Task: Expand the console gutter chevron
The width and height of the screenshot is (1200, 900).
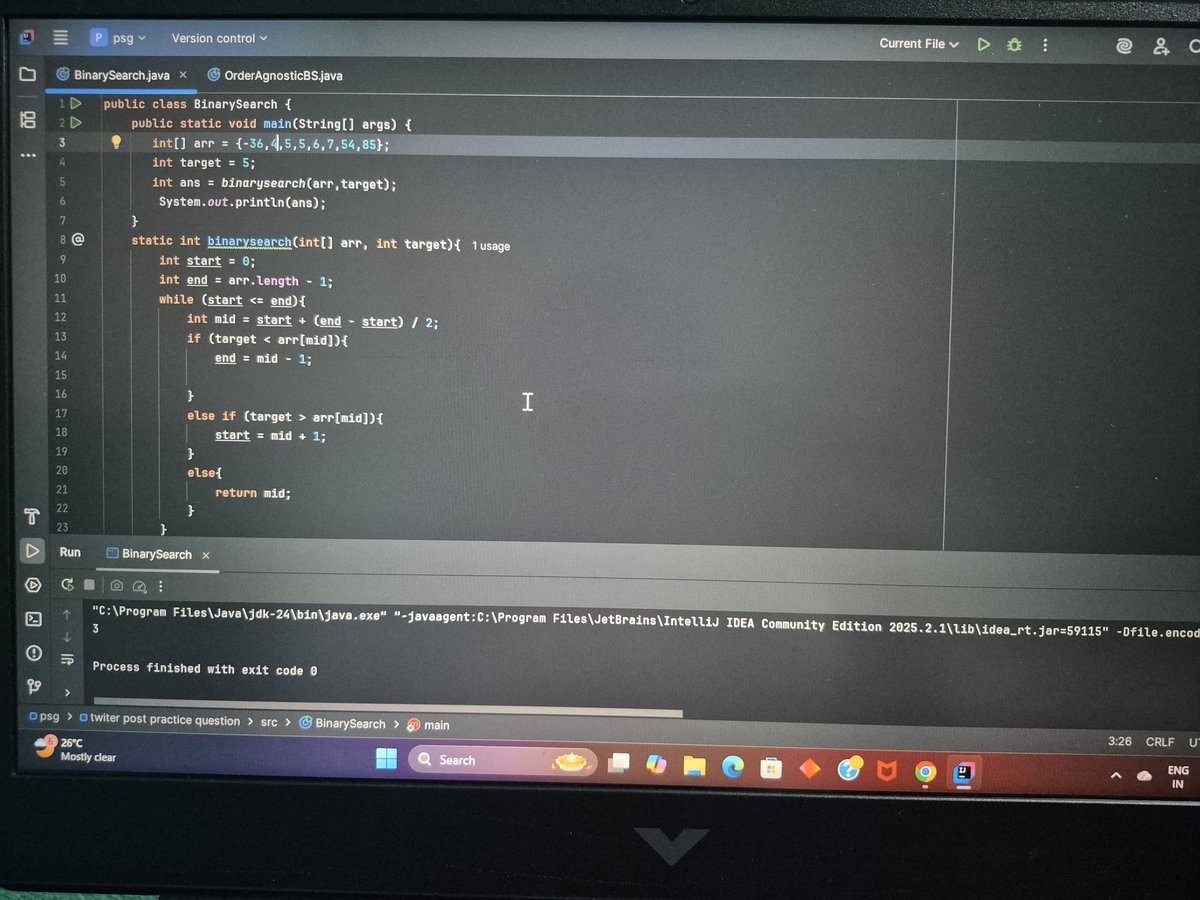Action: tap(68, 692)
